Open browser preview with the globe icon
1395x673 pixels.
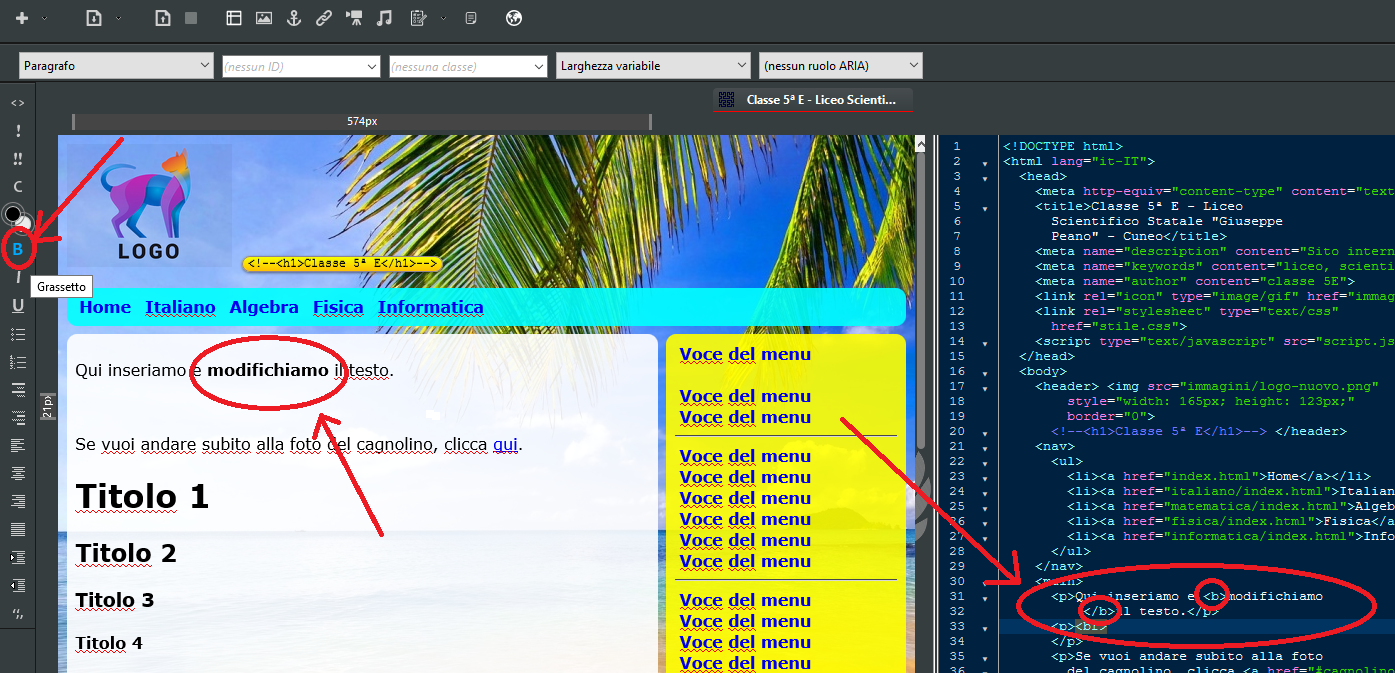pos(514,18)
